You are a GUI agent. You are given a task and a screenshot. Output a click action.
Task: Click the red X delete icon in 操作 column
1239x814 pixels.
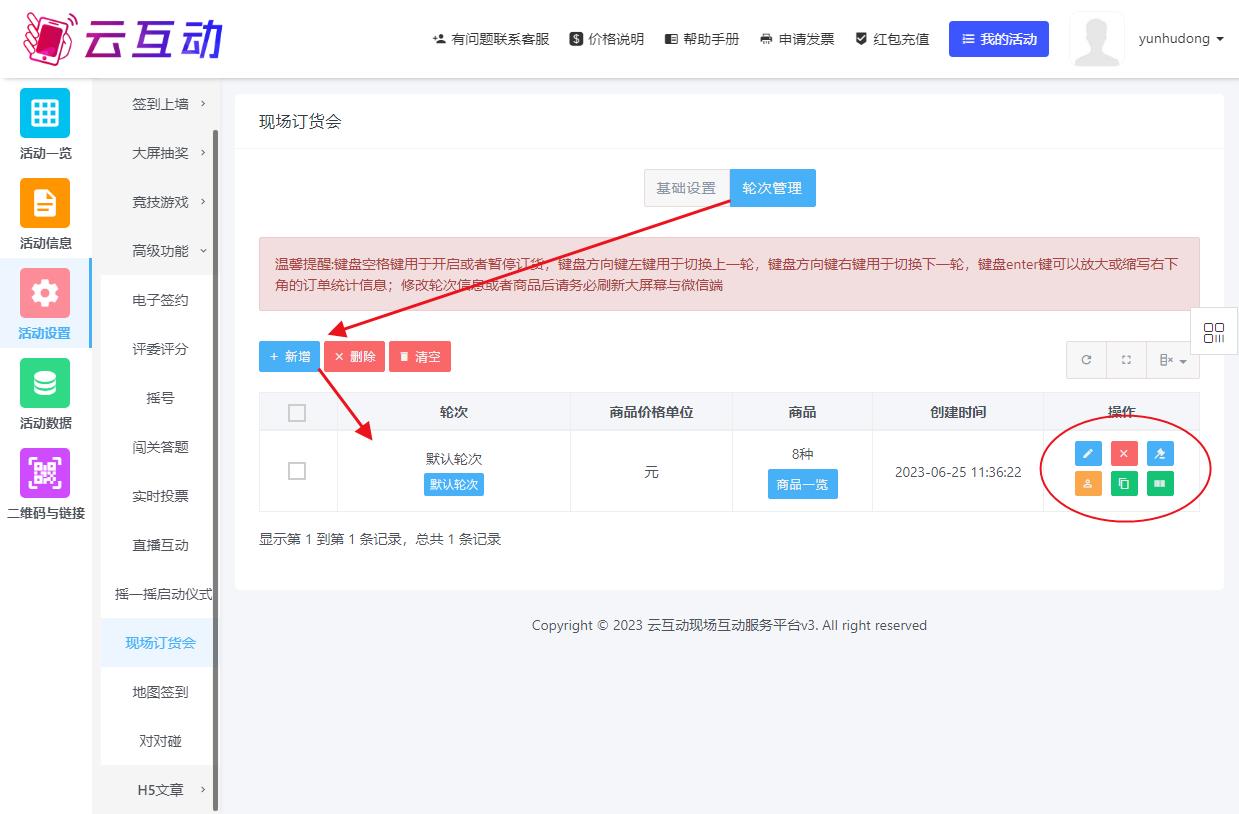(x=1124, y=454)
